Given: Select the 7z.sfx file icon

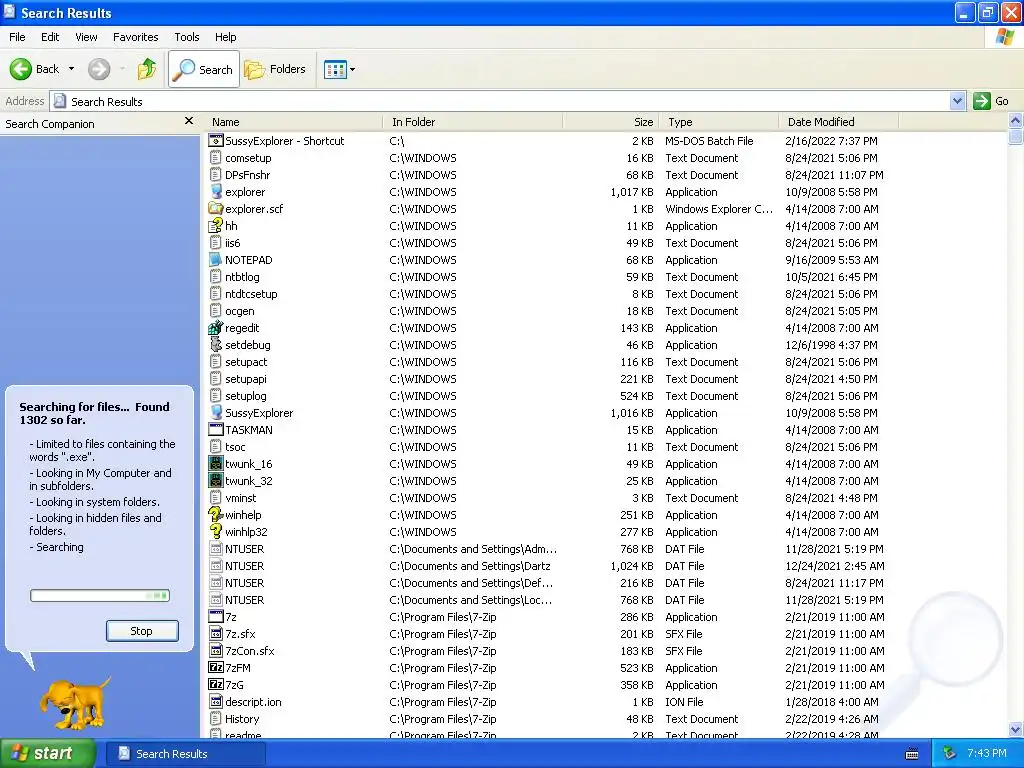Looking at the screenshot, I should coord(216,633).
